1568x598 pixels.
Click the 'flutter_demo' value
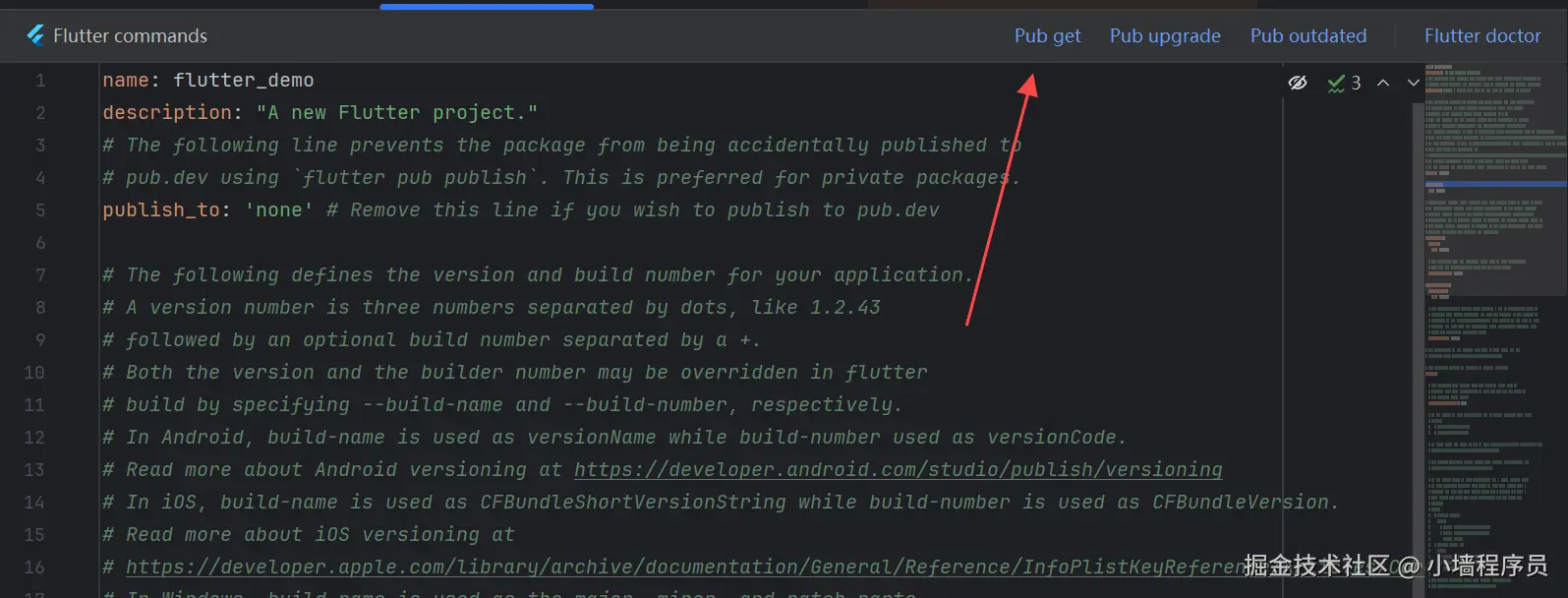click(244, 80)
